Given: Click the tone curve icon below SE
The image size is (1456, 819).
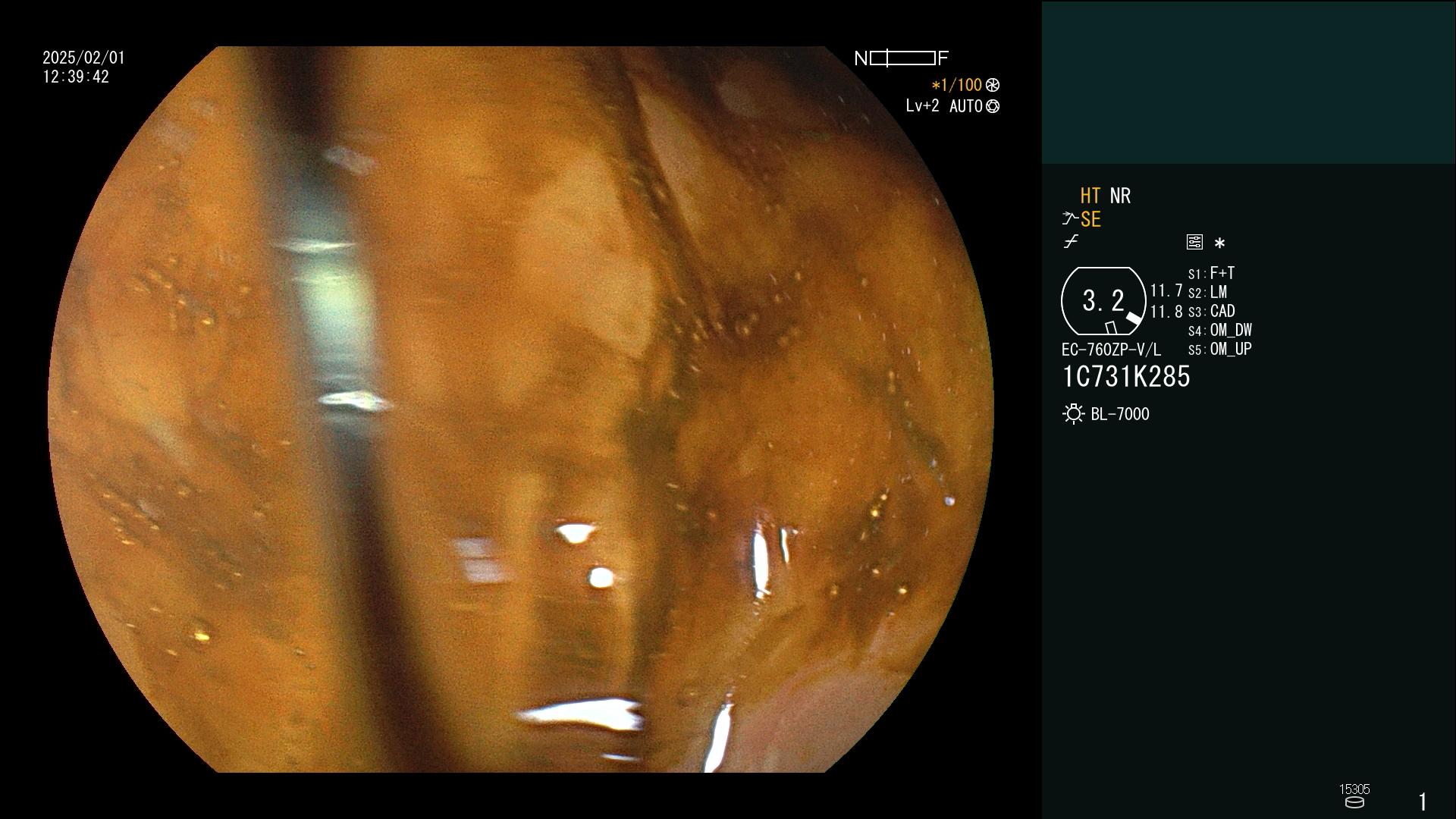Looking at the screenshot, I should coord(1071,242).
